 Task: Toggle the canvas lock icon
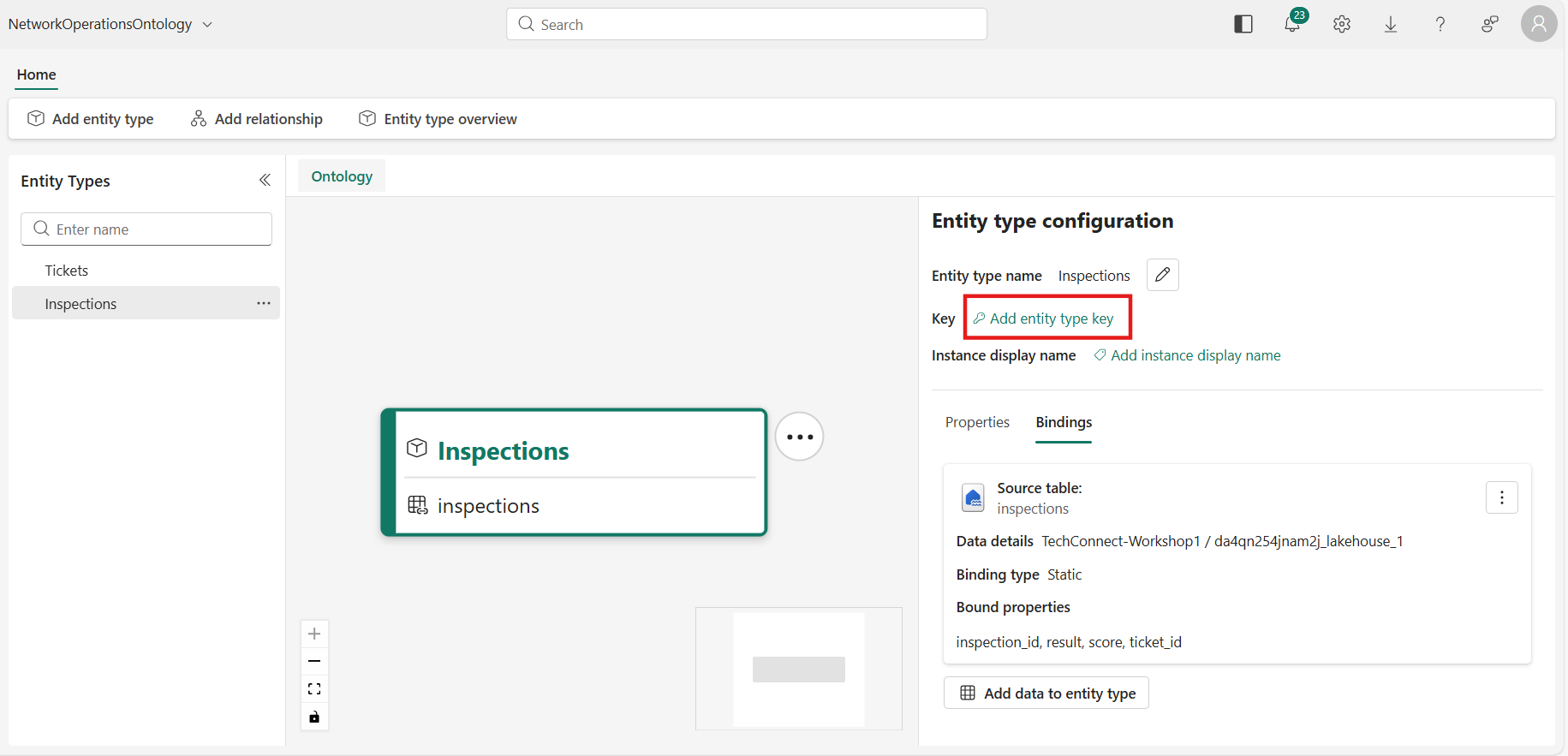pyautogui.click(x=314, y=717)
